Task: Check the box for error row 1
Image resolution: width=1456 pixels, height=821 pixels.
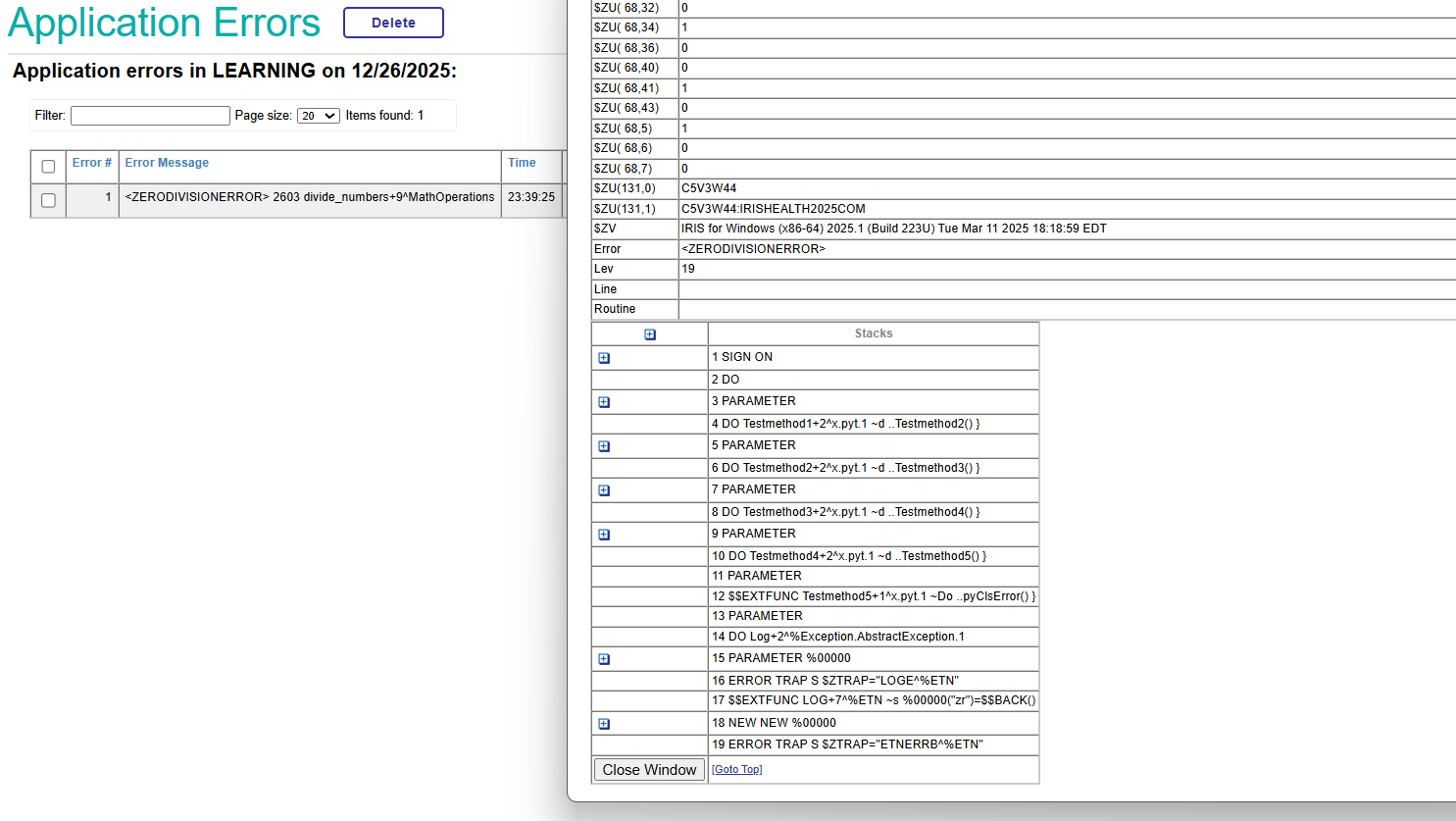Action: [x=48, y=200]
